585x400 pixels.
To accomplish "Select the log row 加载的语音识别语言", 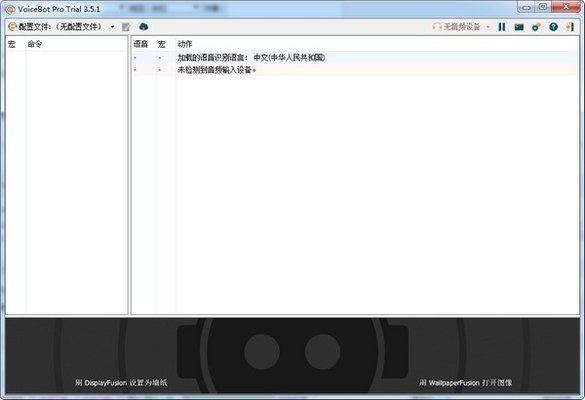I will (355, 57).
